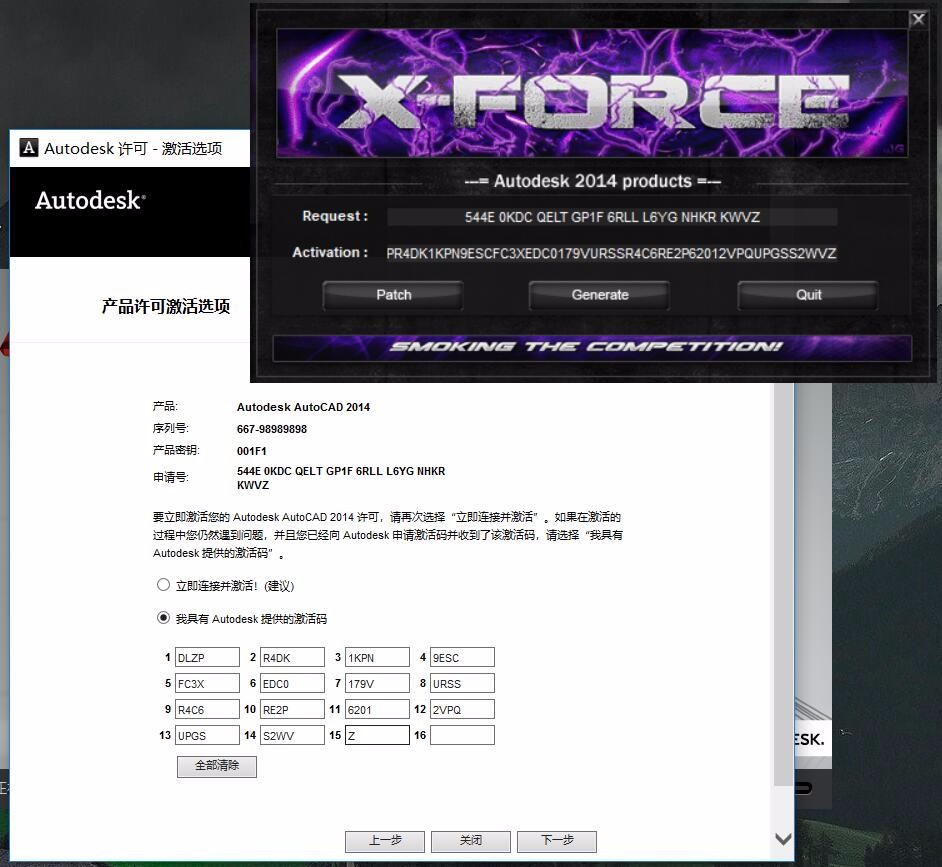Click the product name Autodesk AutoCAD 2014

click(303, 407)
